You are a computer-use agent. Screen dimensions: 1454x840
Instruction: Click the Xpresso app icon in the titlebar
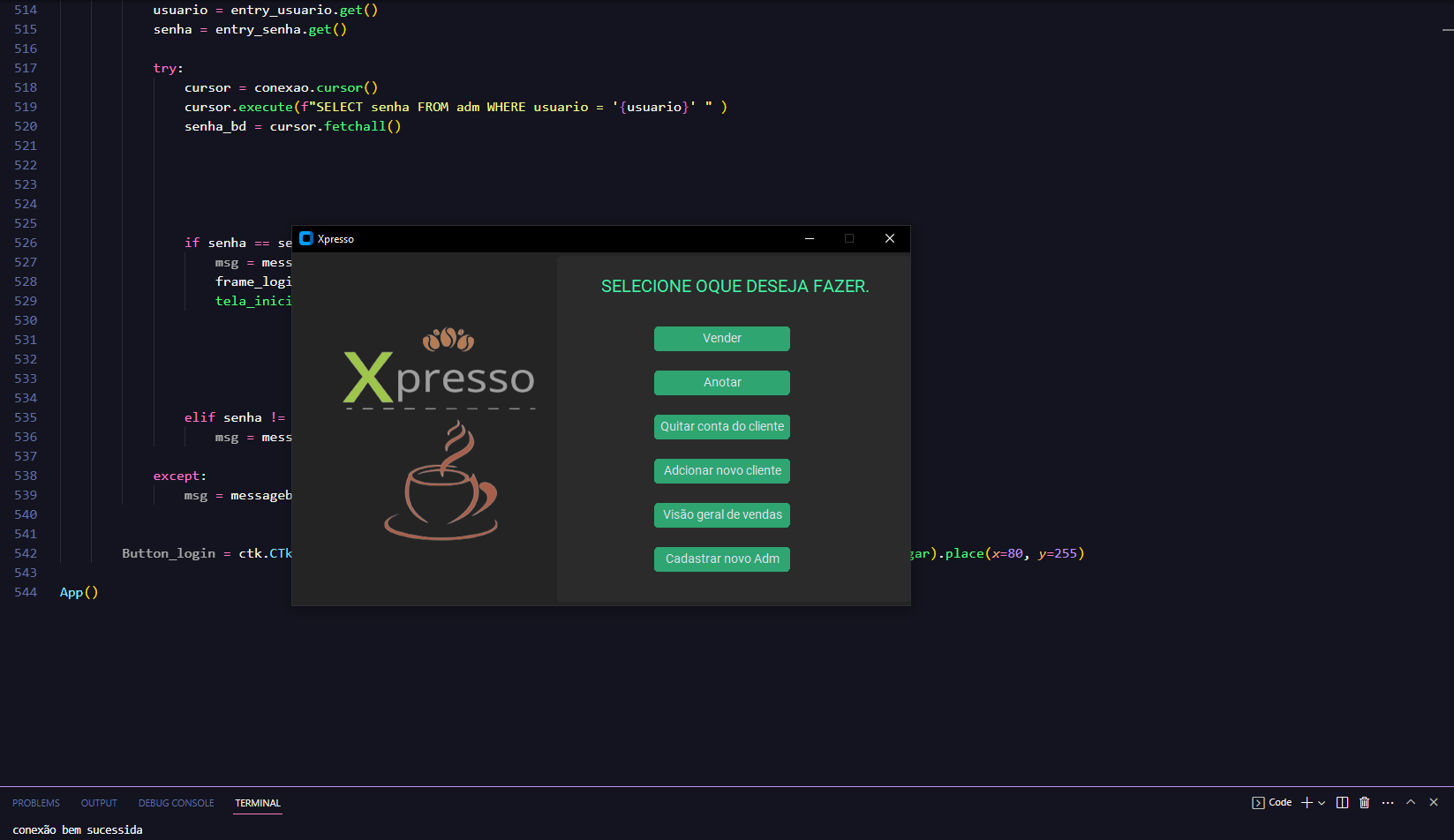(x=307, y=238)
